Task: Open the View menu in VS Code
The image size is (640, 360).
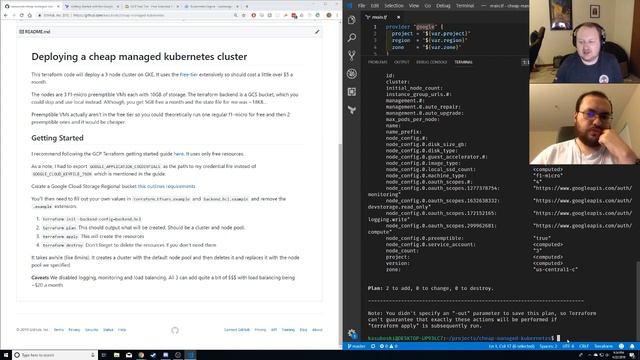Action: click(x=414, y=6)
